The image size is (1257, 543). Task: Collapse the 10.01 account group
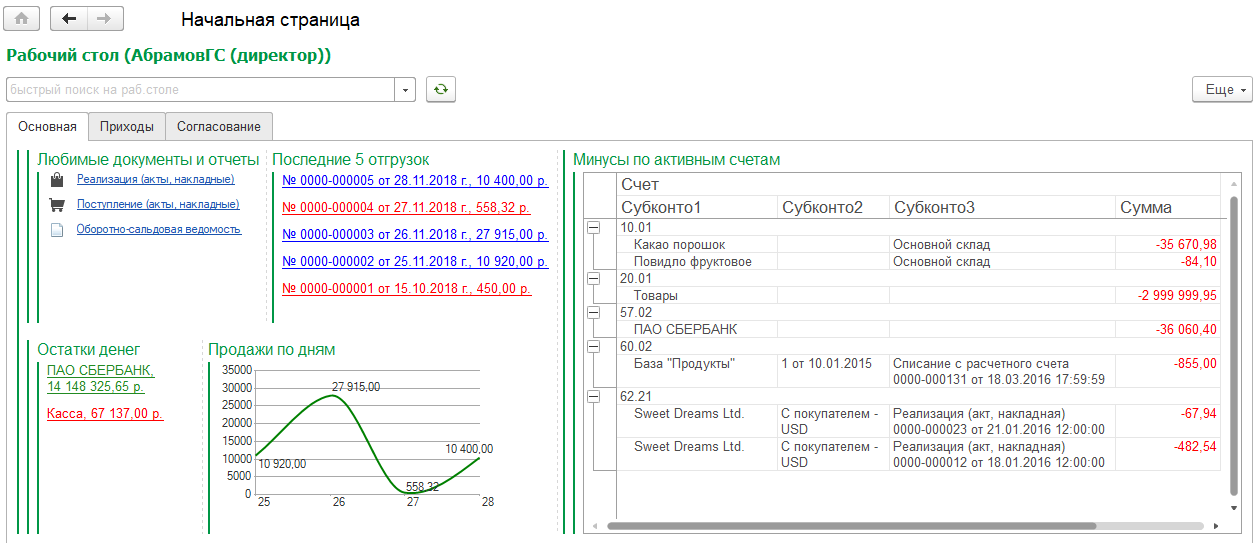click(x=593, y=228)
